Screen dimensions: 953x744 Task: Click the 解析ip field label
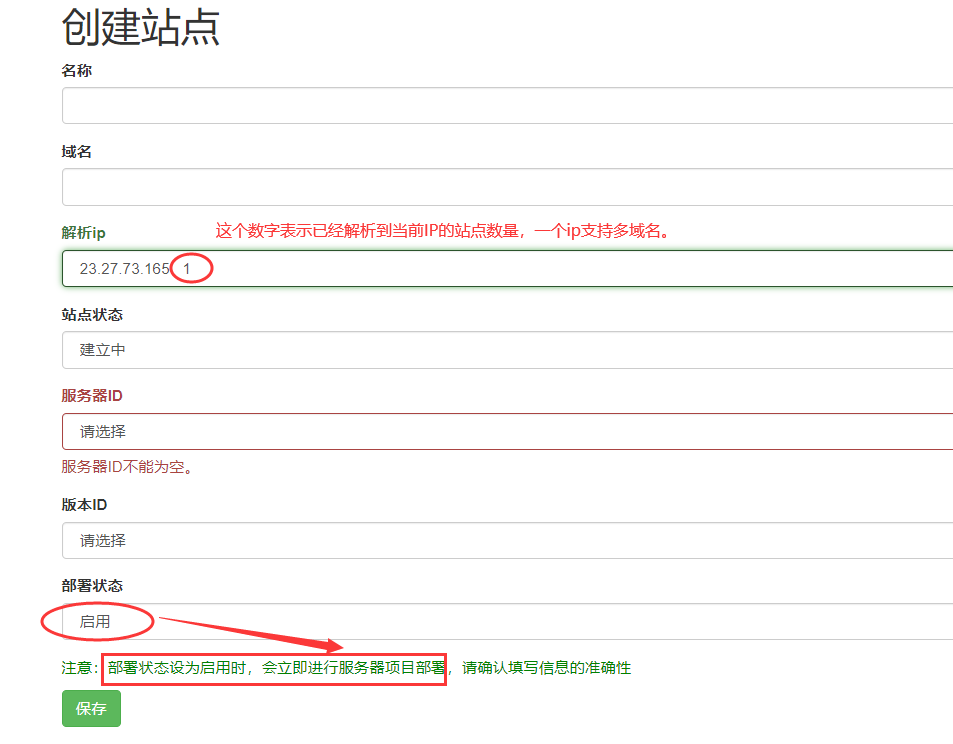tap(83, 233)
